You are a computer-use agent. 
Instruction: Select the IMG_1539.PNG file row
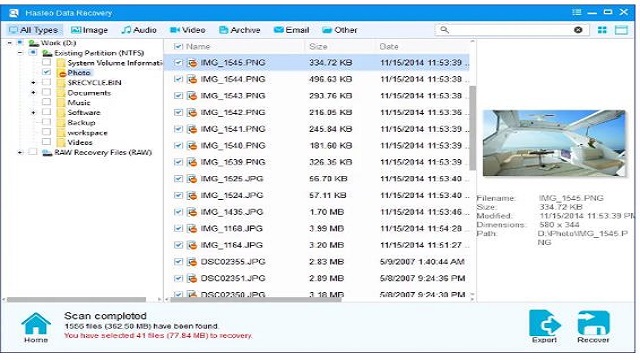[317, 162]
